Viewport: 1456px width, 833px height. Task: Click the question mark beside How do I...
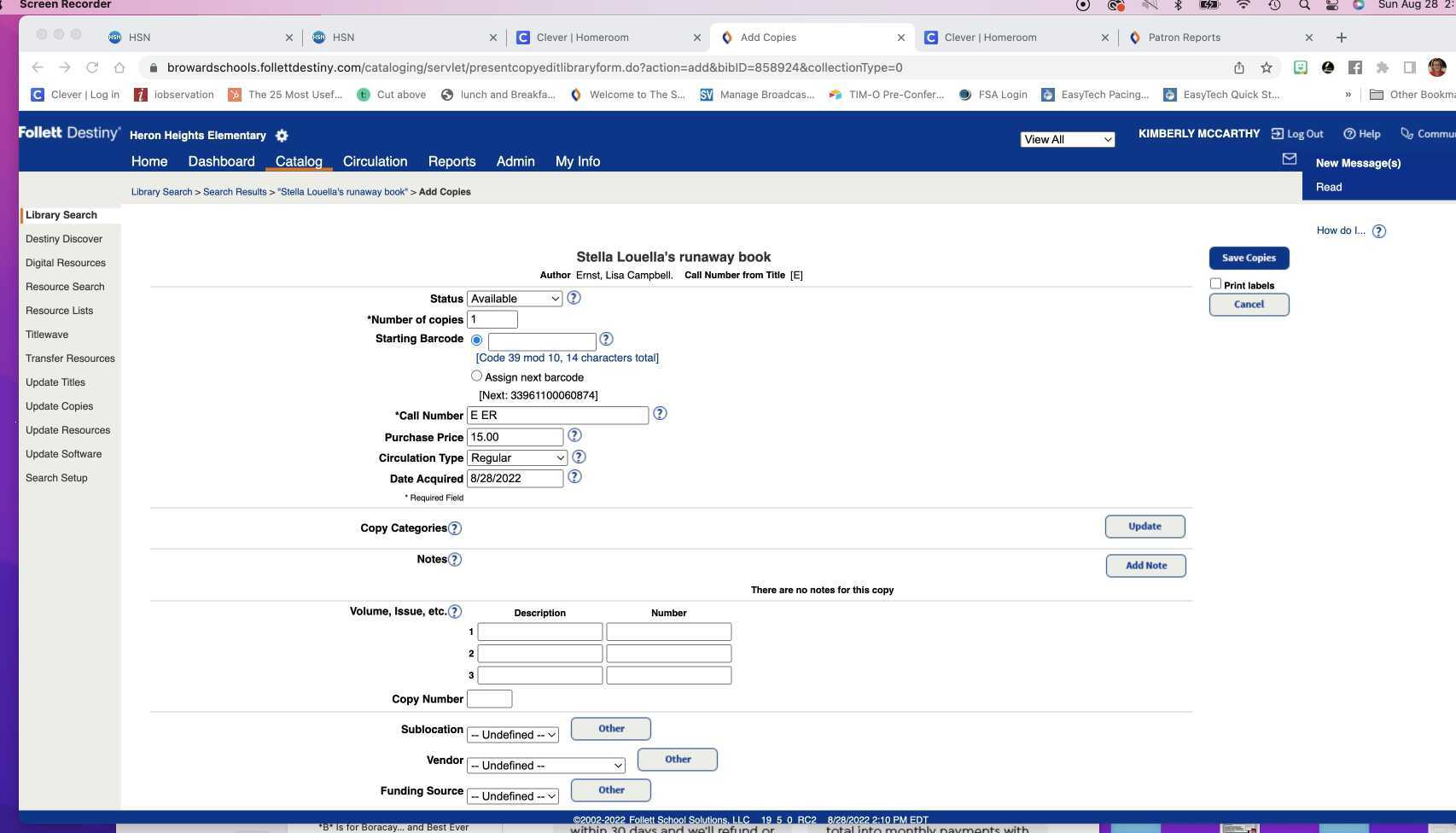(x=1379, y=230)
